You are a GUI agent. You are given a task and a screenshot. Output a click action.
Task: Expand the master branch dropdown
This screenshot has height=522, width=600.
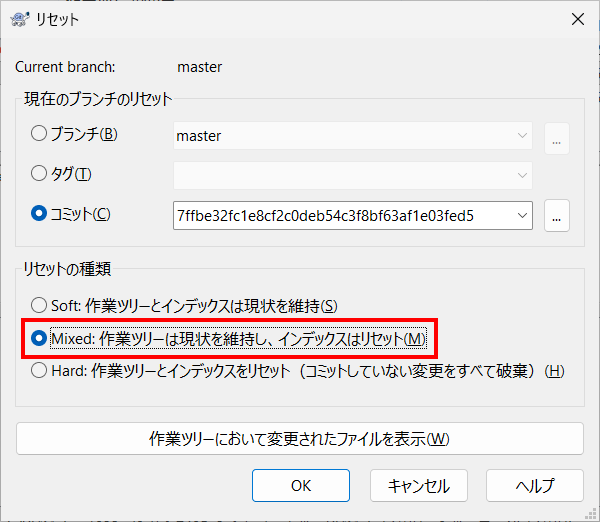point(522,135)
